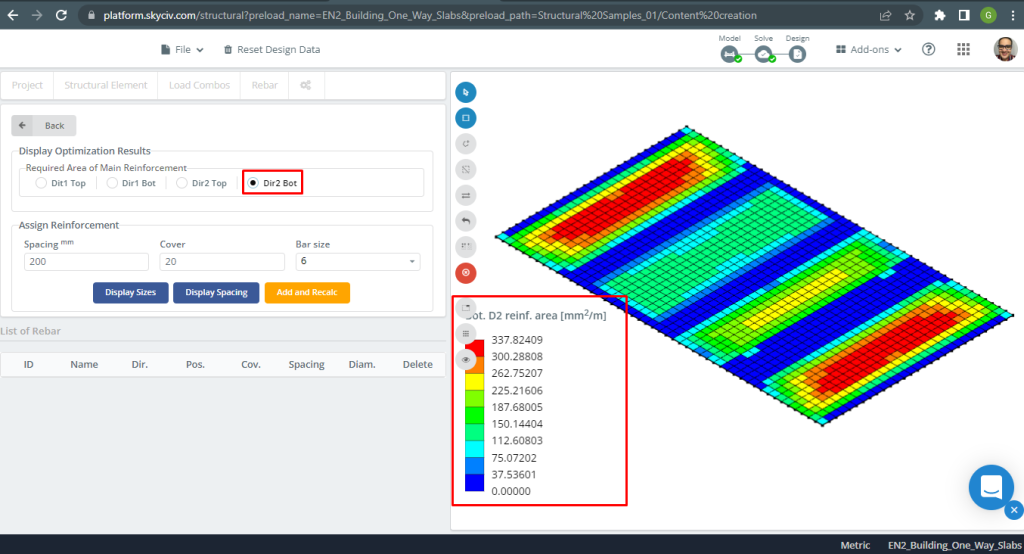Click the undo arrow icon

point(465,221)
